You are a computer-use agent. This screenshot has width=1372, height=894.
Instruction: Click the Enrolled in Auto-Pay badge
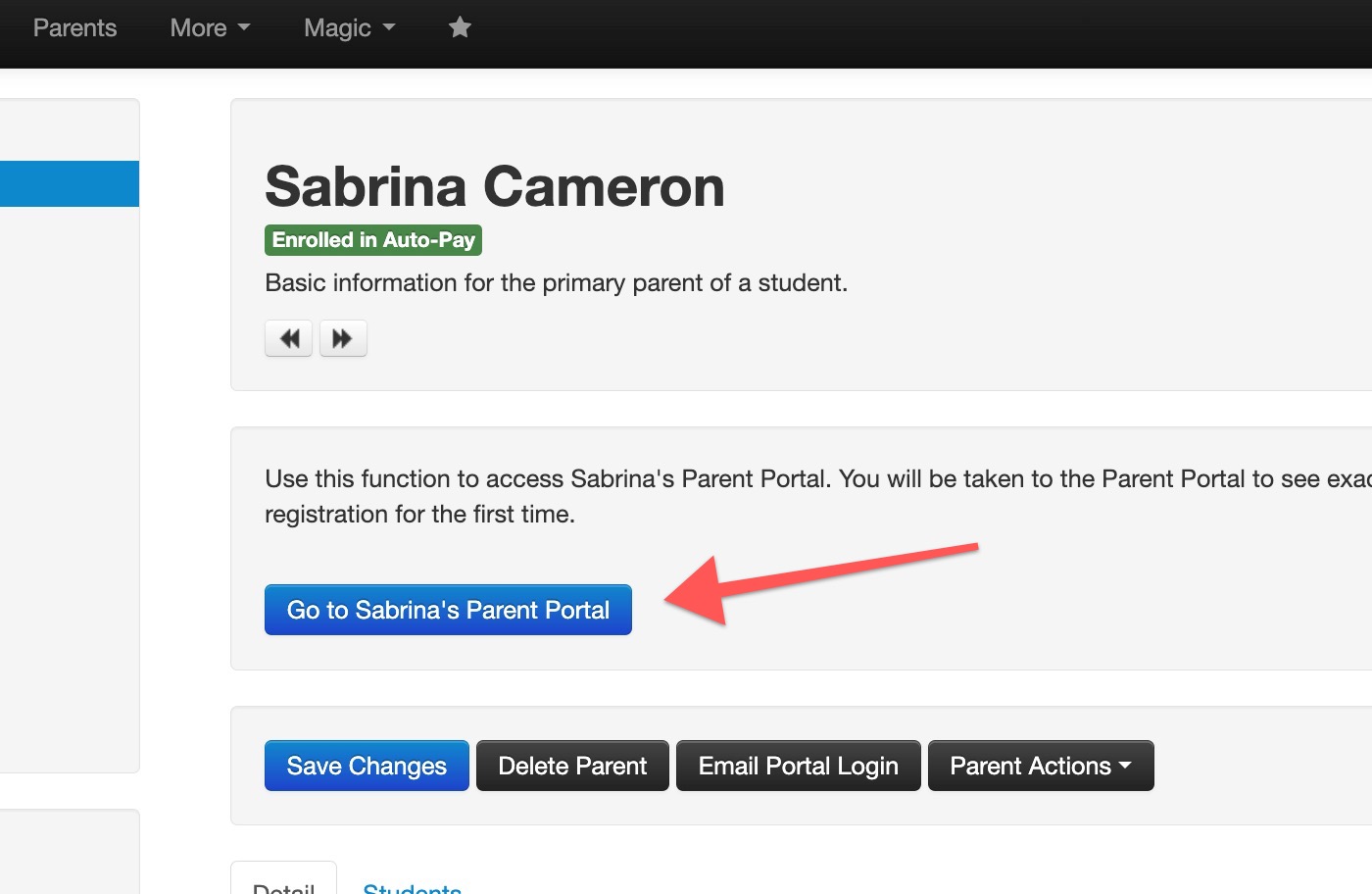pos(373,240)
